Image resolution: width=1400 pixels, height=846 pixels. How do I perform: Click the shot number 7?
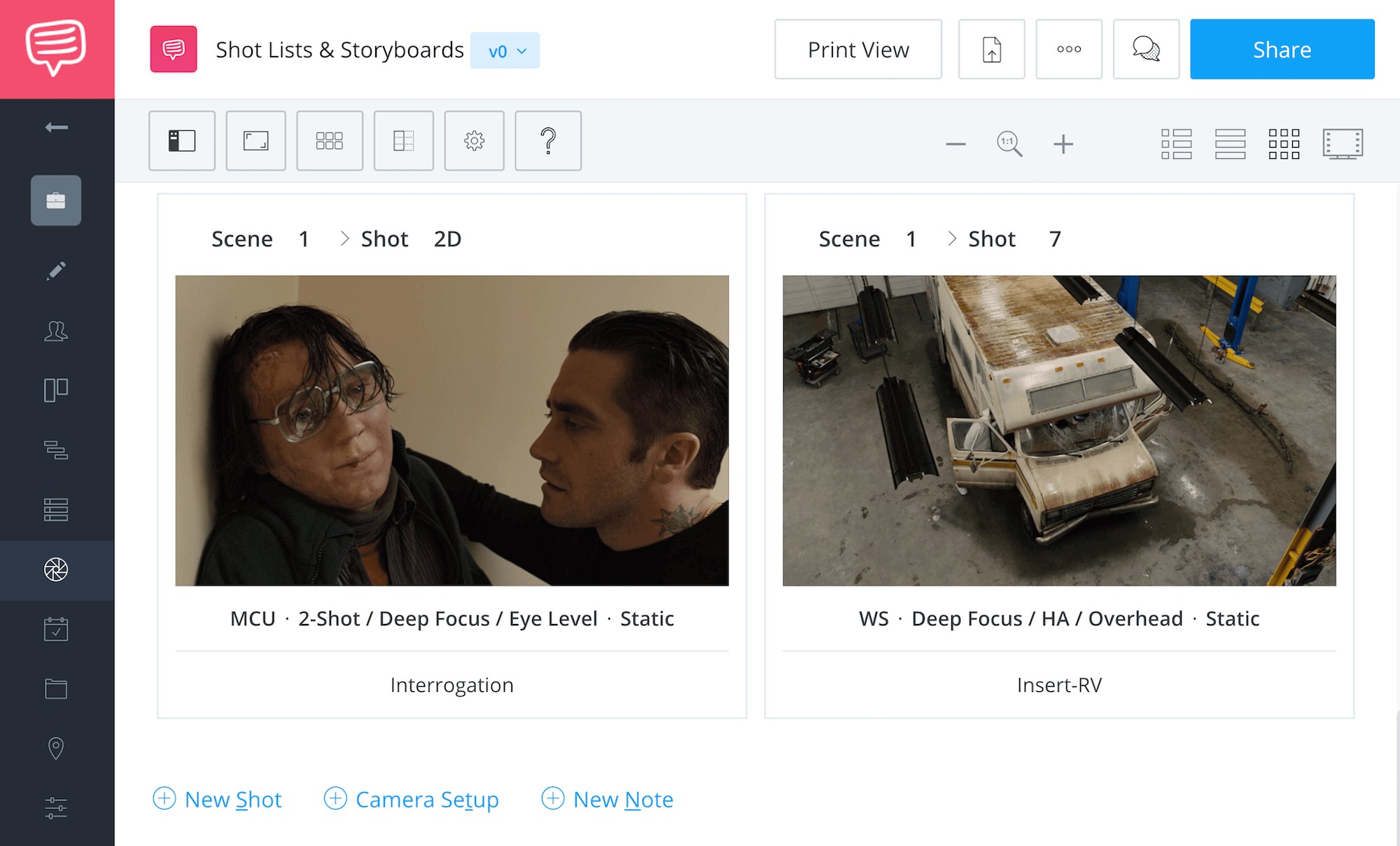1055,239
